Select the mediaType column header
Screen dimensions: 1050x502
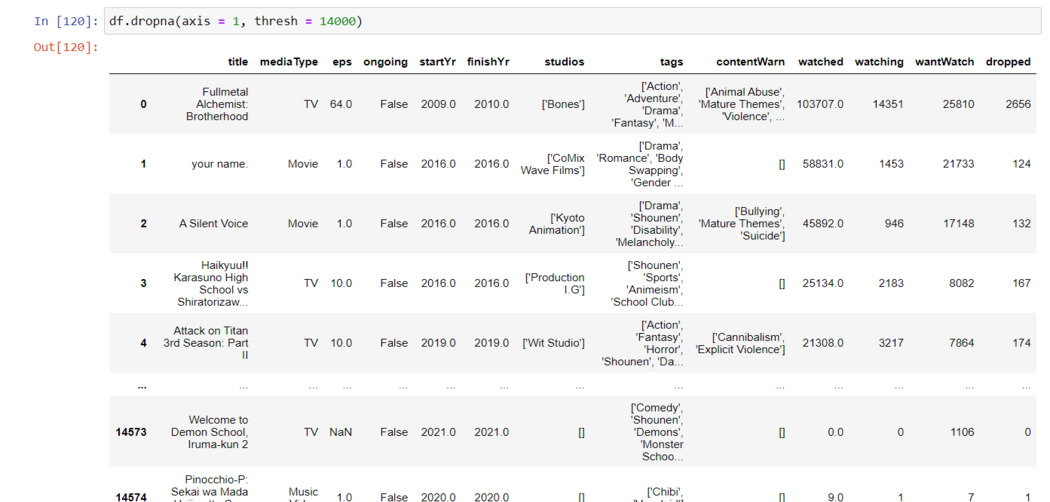(x=288, y=62)
